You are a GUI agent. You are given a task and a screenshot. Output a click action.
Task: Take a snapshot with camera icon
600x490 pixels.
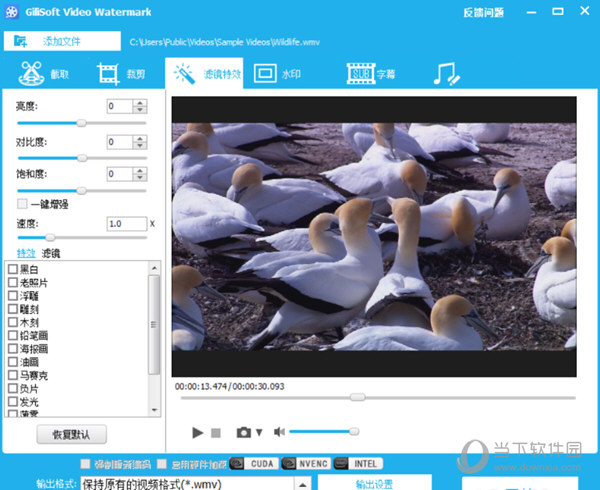(x=244, y=433)
